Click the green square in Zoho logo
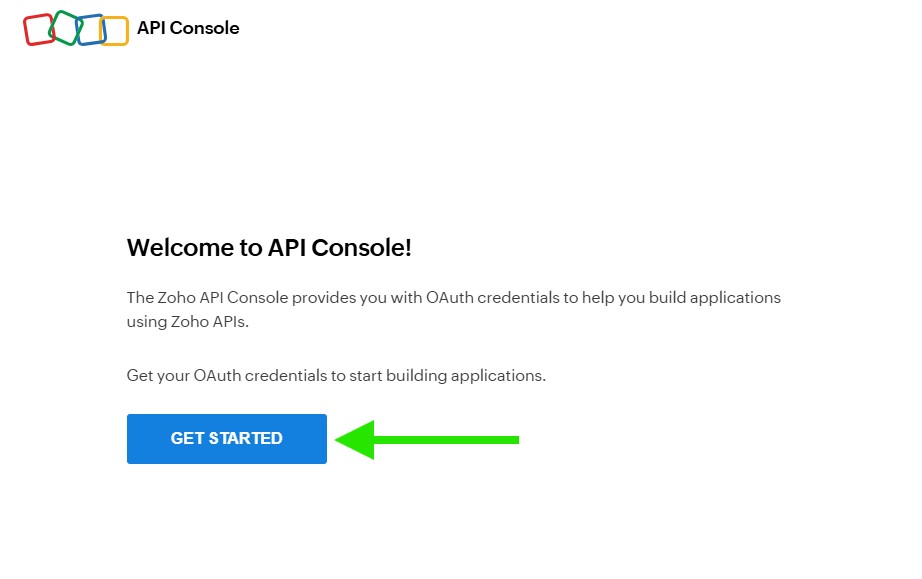Image resolution: width=922 pixels, height=579 pixels. (64, 27)
